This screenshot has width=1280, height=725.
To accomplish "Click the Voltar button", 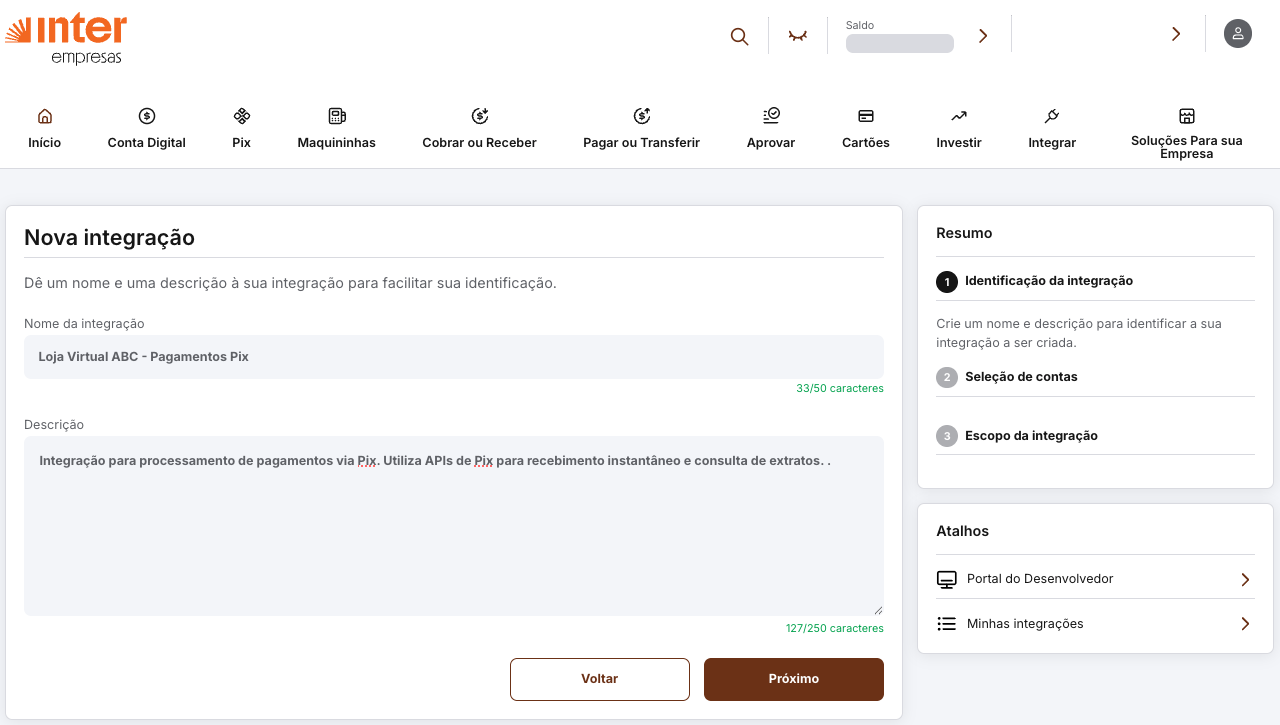I will click(600, 679).
